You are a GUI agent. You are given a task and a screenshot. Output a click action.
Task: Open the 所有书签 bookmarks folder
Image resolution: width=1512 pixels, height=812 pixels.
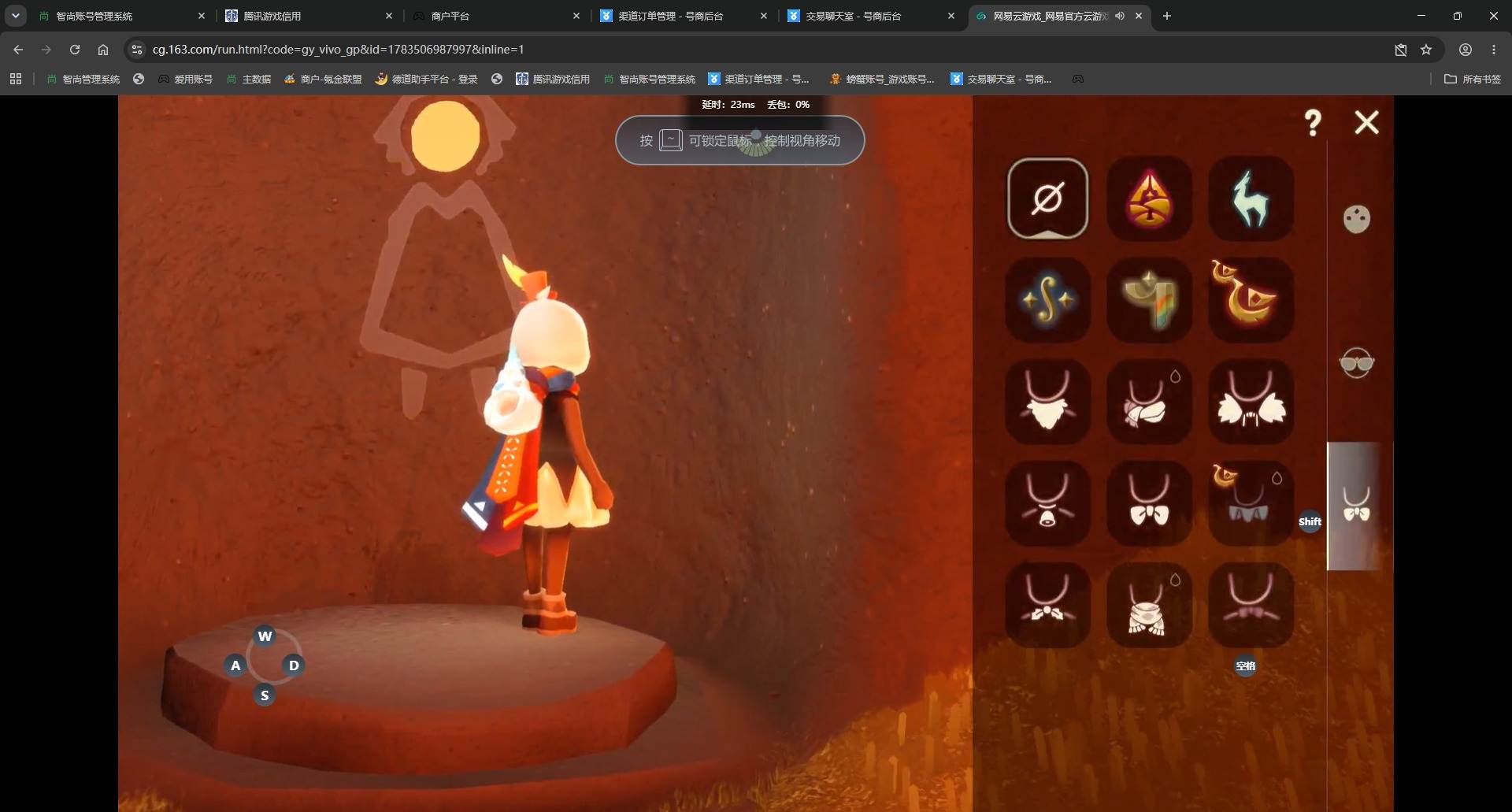(x=1473, y=79)
